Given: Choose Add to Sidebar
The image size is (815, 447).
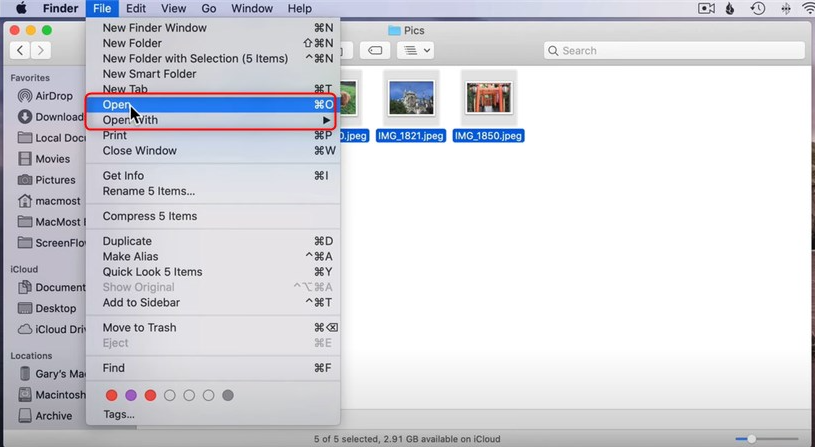Looking at the screenshot, I should coord(213,303).
